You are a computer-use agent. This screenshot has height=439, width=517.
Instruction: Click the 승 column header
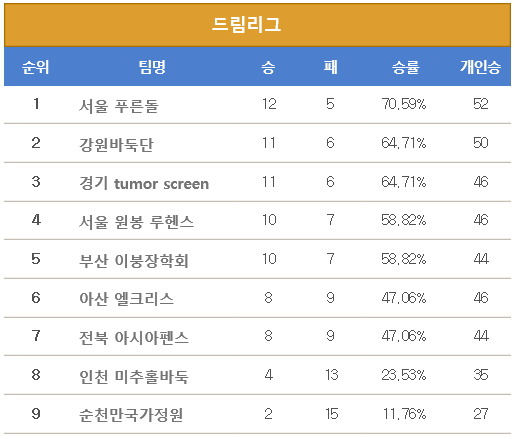pos(268,67)
